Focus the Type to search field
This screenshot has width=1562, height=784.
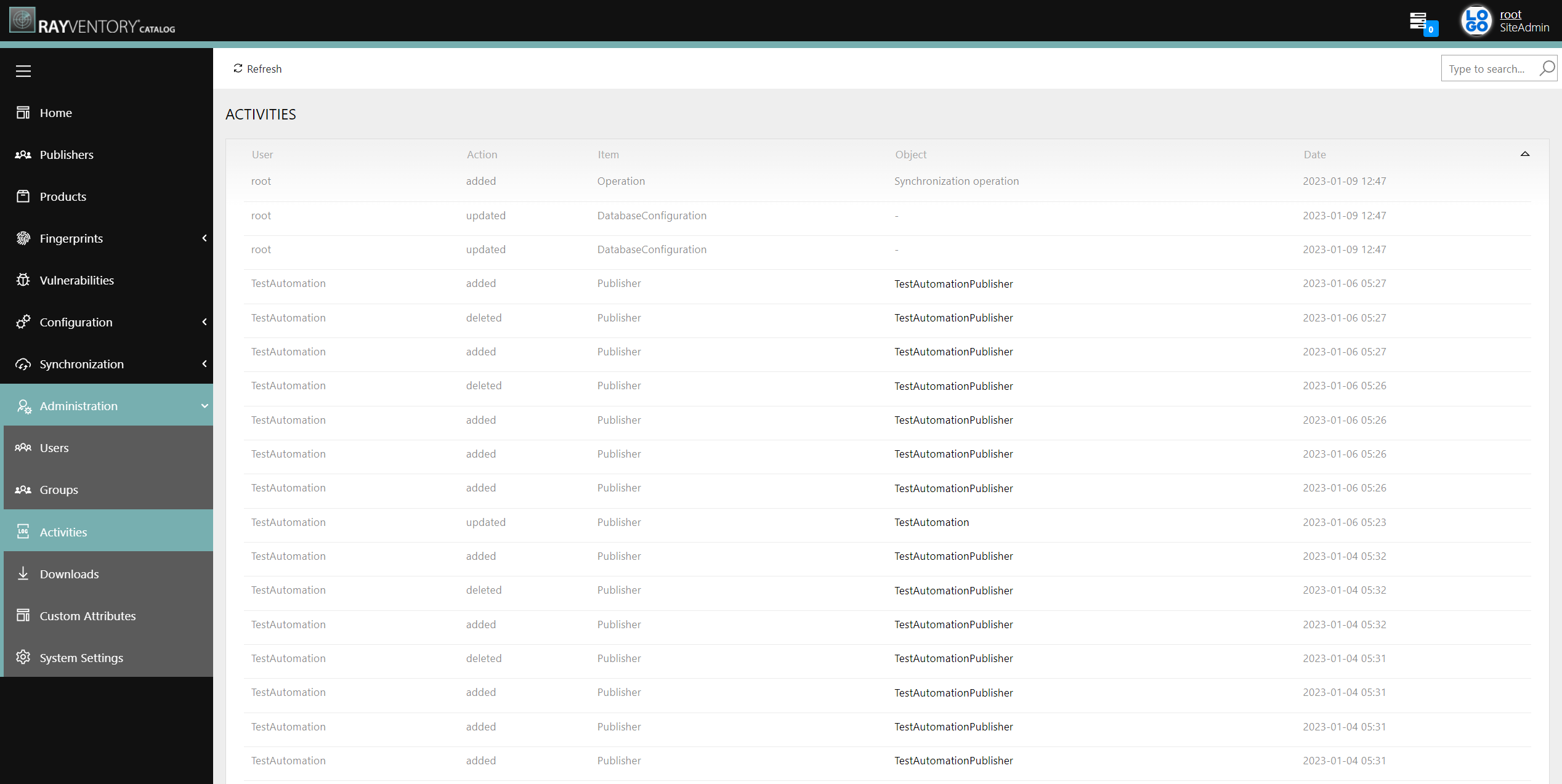[1487, 68]
